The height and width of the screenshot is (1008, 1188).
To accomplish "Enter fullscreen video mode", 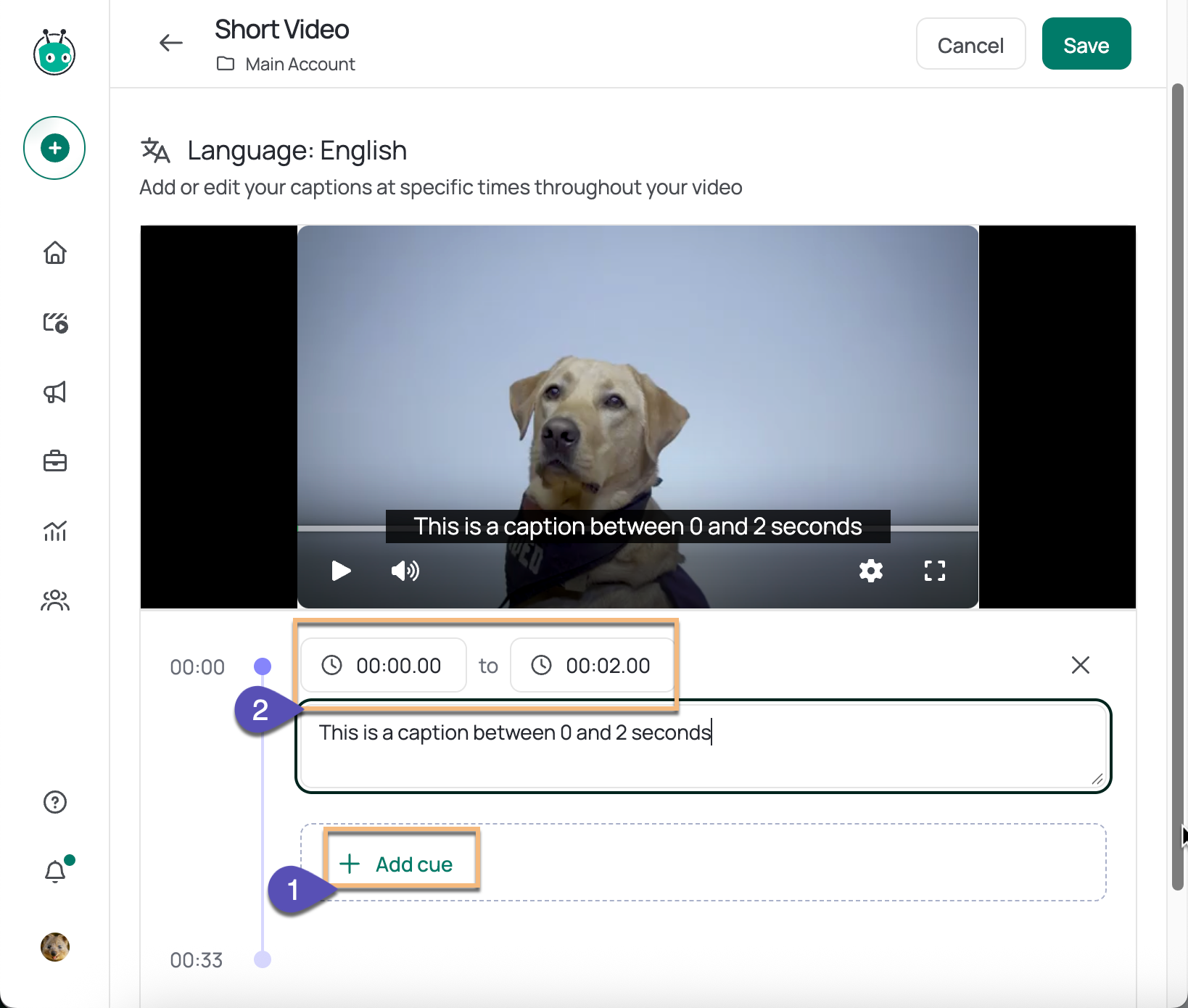I will pos(935,571).
